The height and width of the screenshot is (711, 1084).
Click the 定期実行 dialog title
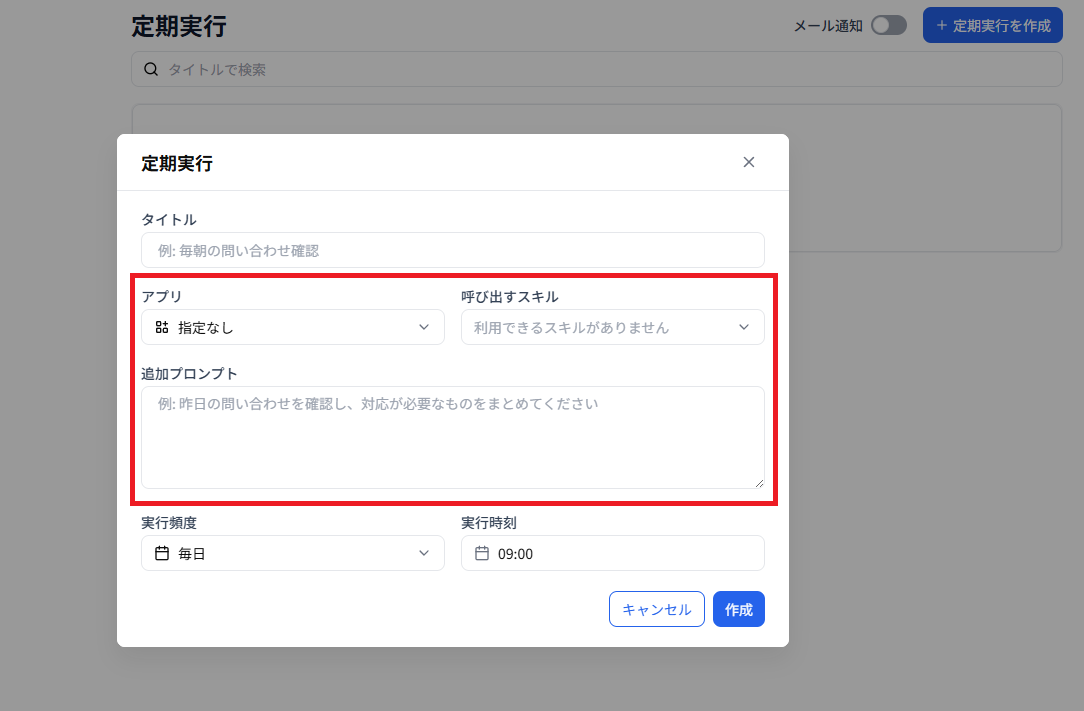[x=177, y=163]
